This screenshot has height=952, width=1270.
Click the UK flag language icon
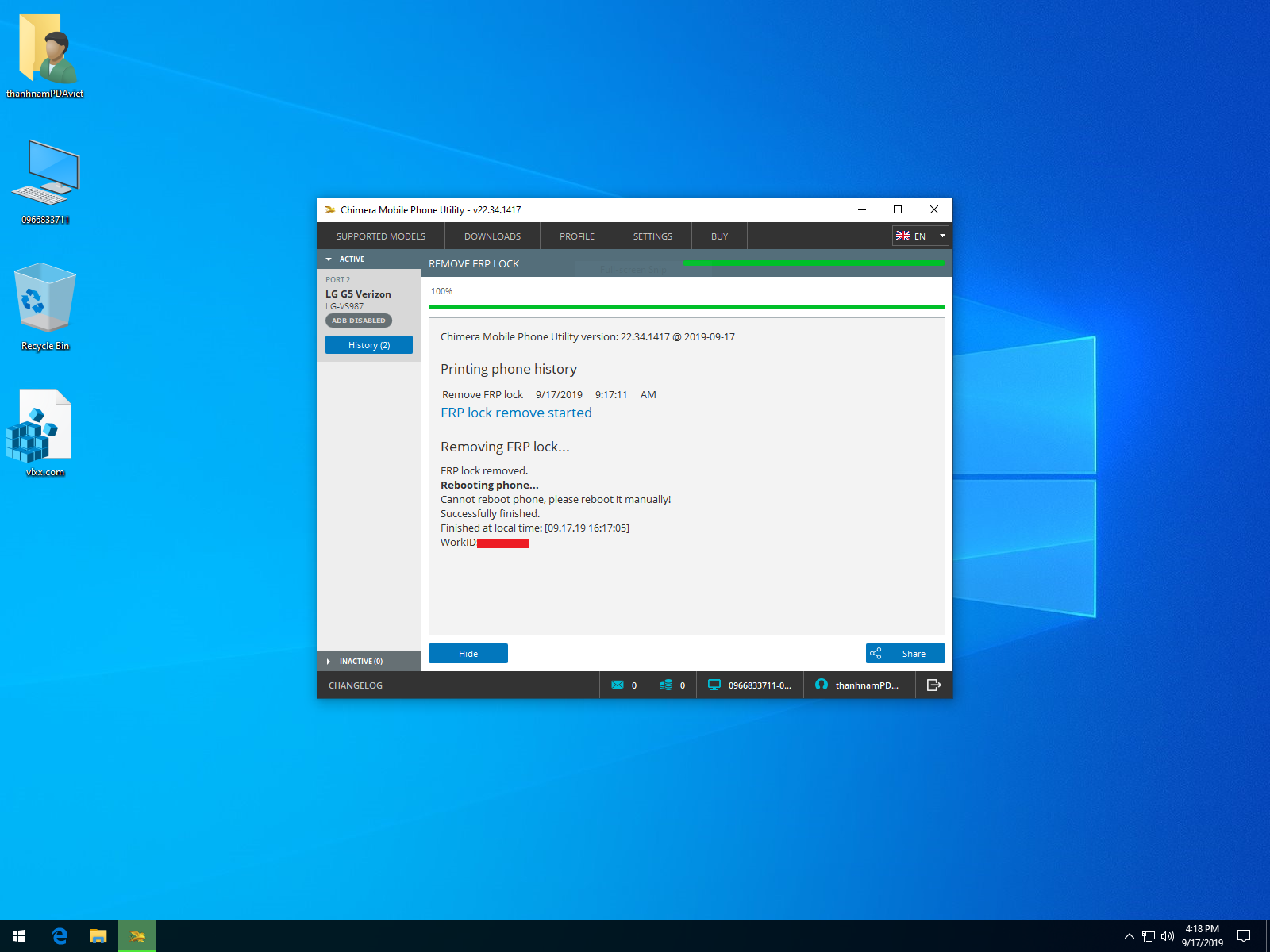point(903,236)
